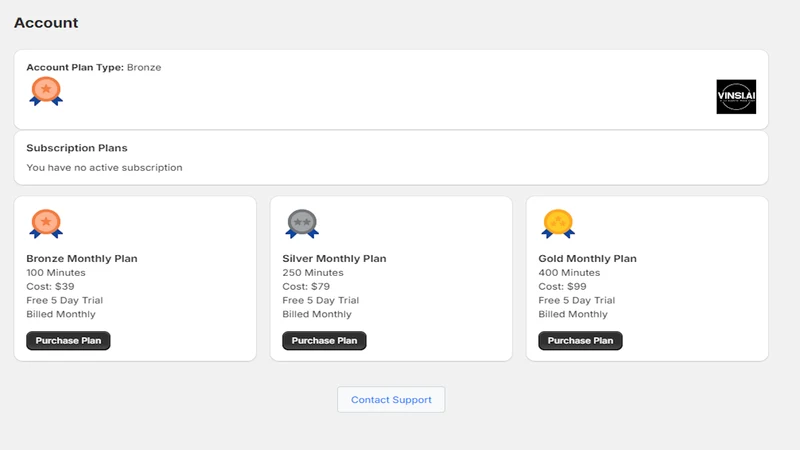Click the Silver Monthly Plan medal icon
Screen dimensions: 800x450
click(302, 223)
